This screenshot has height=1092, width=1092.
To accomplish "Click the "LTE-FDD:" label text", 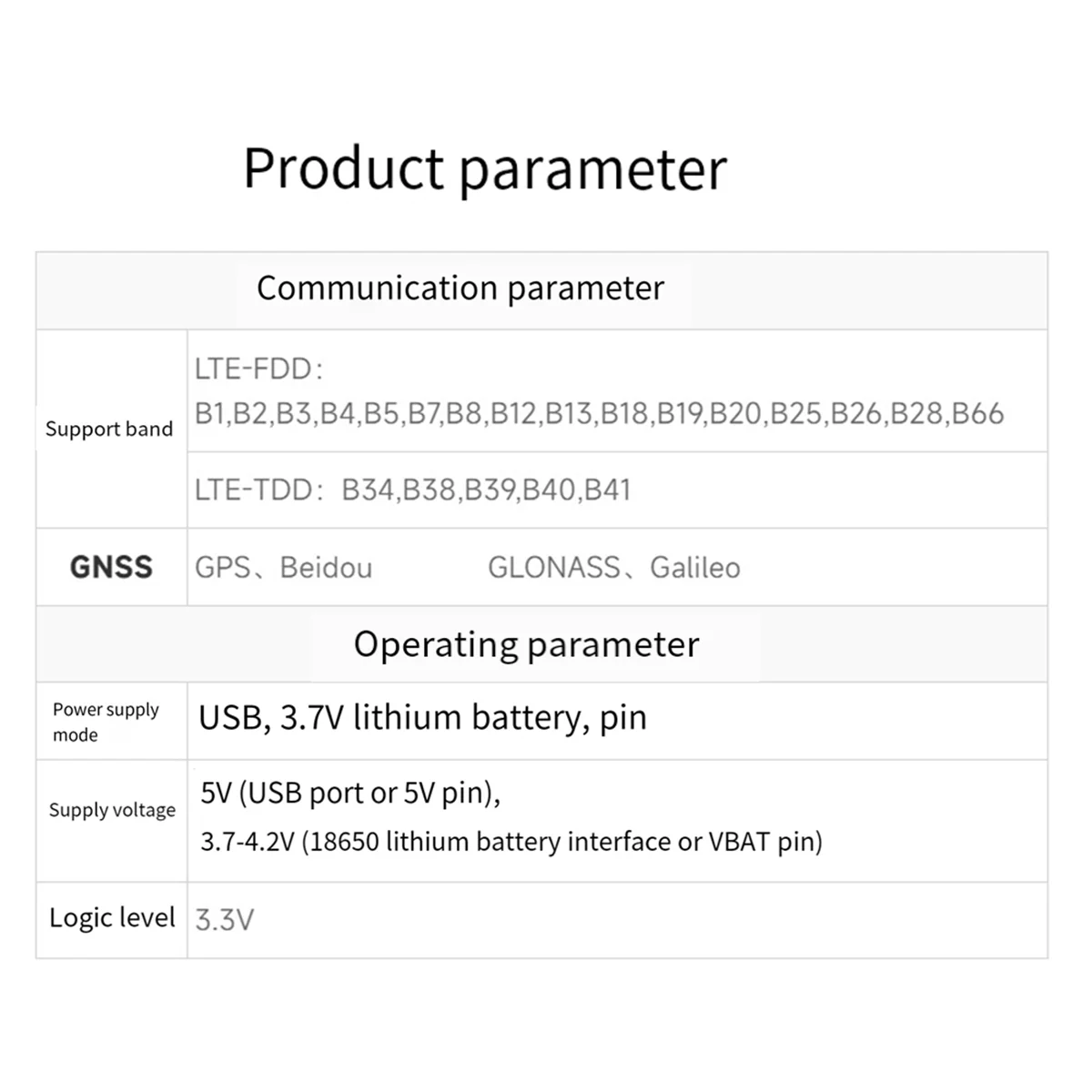I will 259,369.
